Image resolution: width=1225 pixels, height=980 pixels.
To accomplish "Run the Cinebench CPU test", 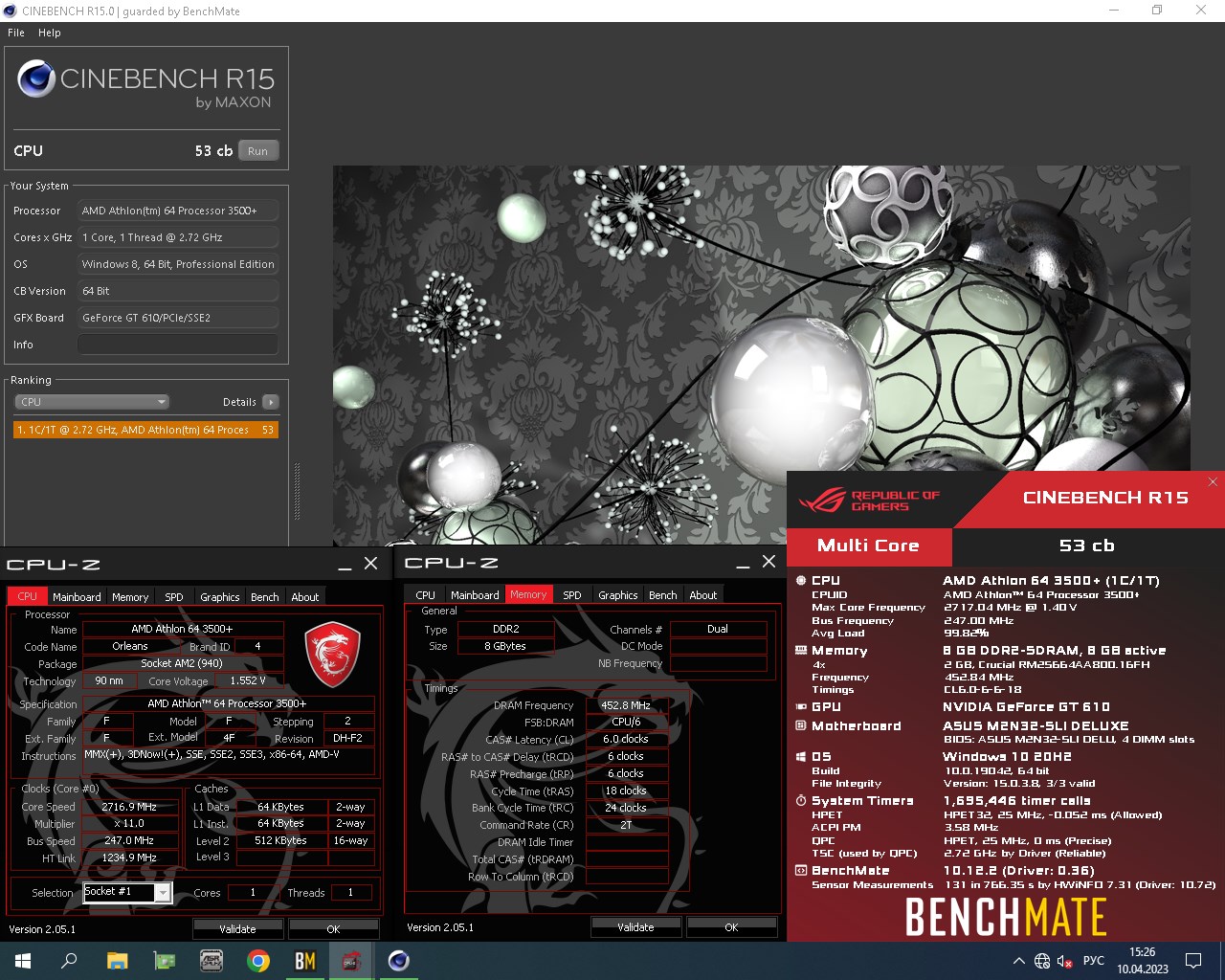I will [x=258, y=150].
